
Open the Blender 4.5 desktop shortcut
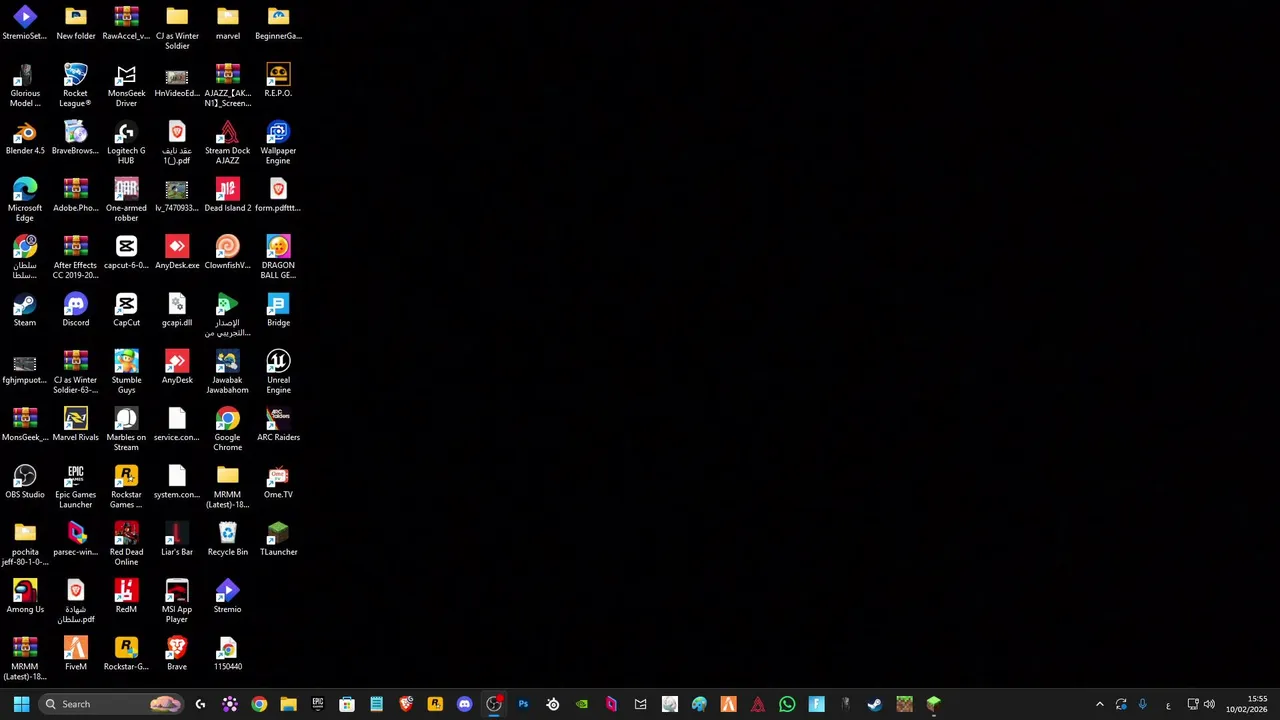click(x=25, y=139)
